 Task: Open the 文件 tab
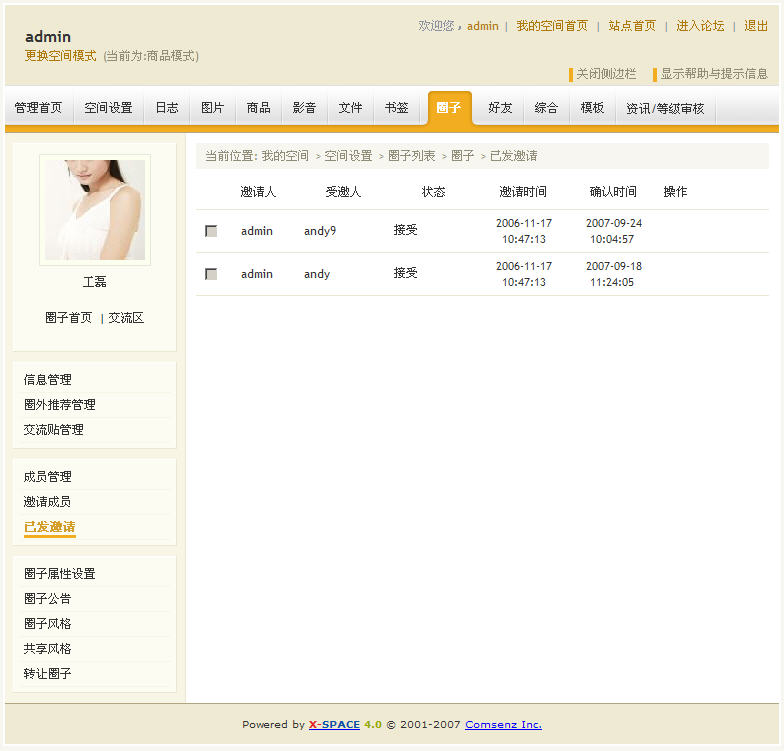pos(350,108)
